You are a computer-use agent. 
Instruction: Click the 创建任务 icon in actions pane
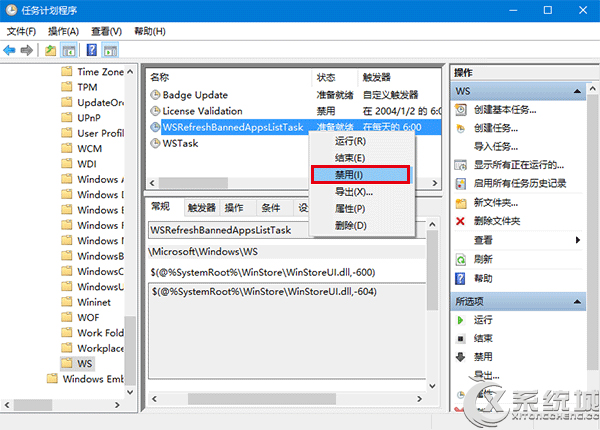[x=461, y=129]
